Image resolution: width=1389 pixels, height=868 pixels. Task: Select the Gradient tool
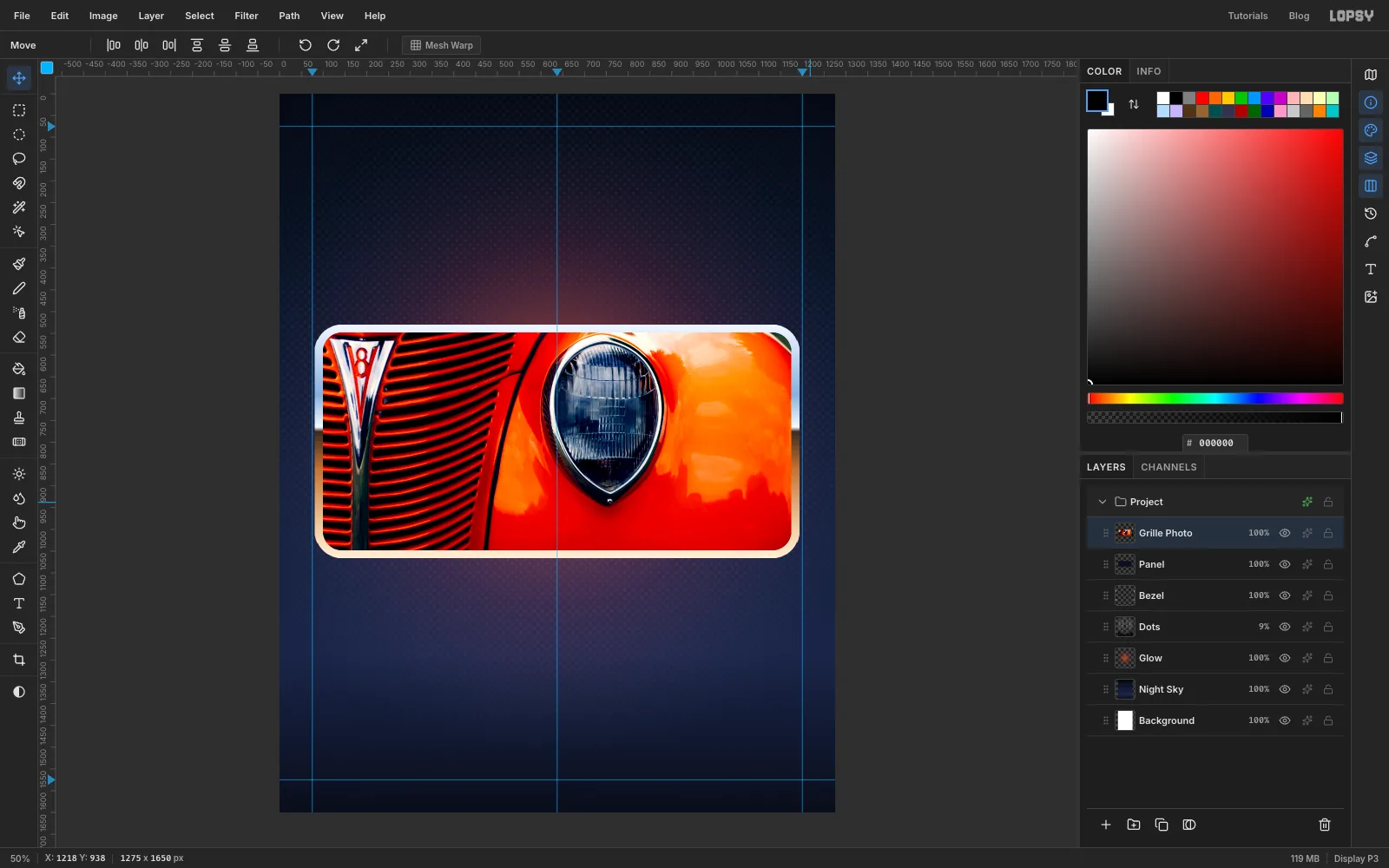(19, 393)
